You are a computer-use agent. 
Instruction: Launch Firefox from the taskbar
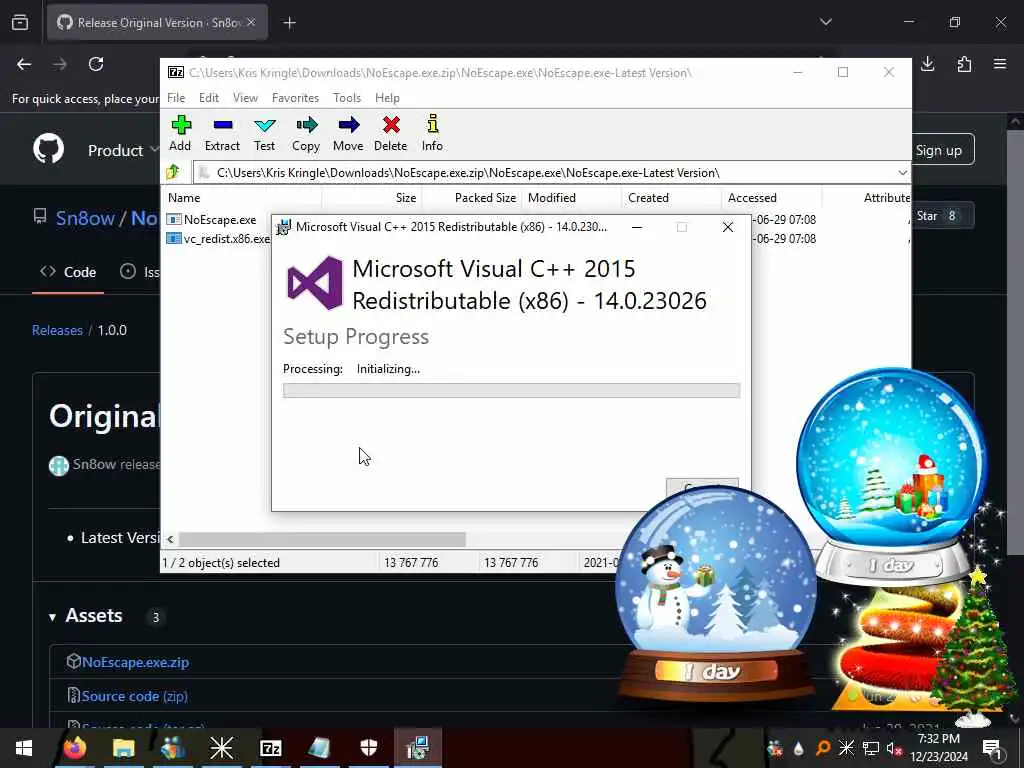74,748
